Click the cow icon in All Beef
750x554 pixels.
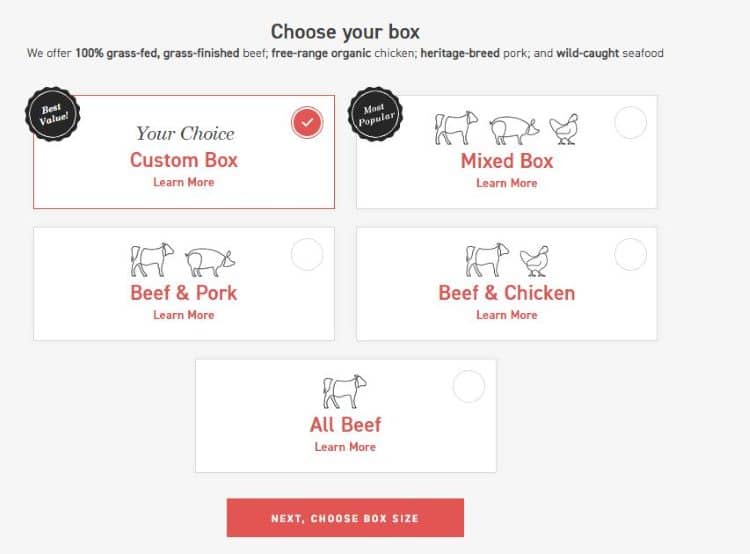pos(345,392)
